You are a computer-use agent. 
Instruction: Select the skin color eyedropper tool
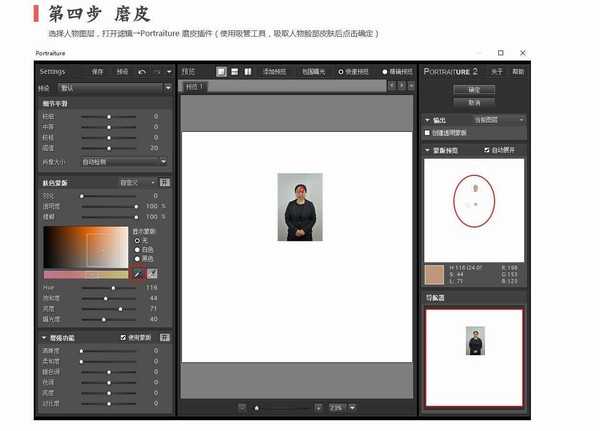coord(138,273)
